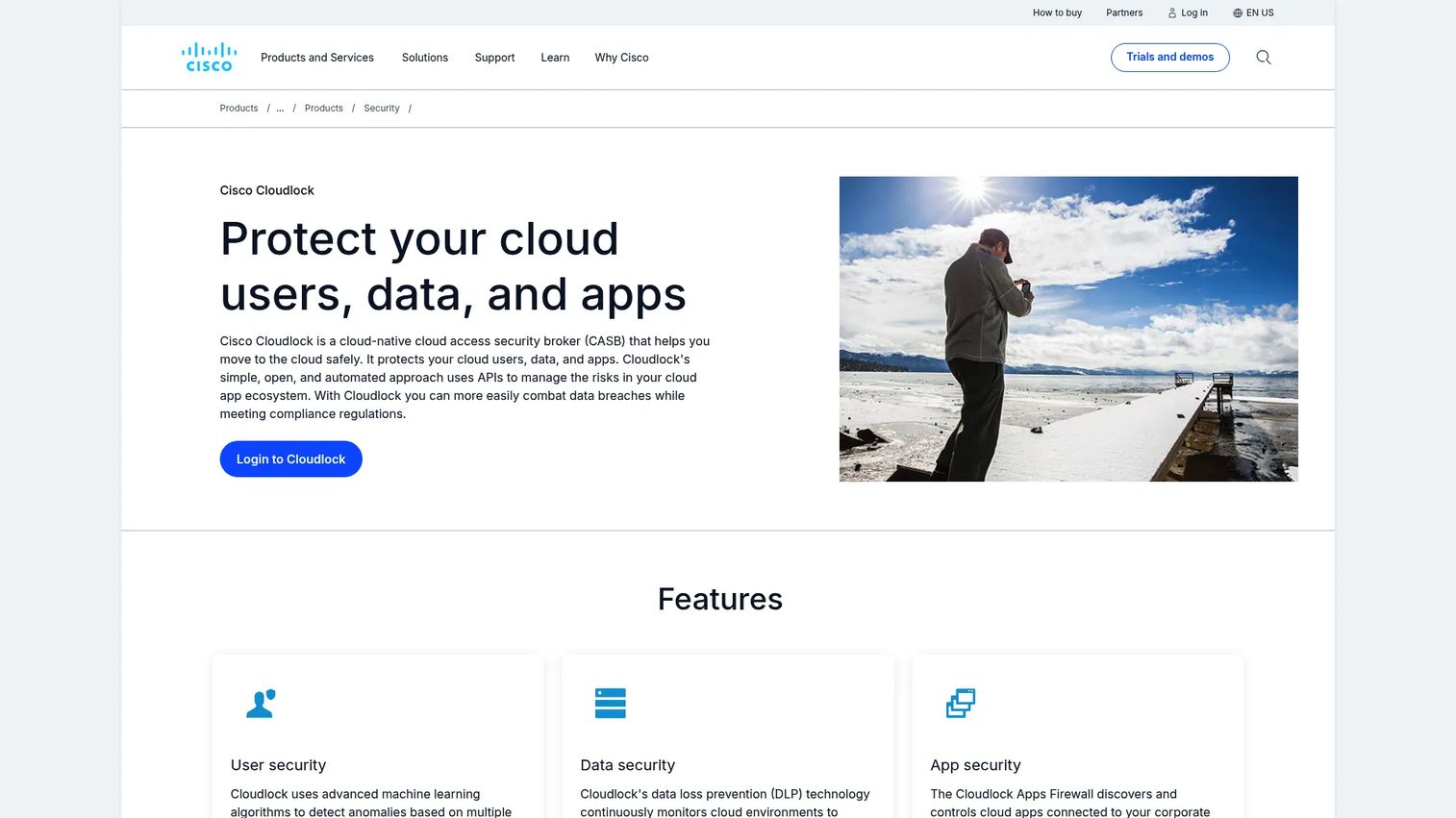Open Products and Services menu
Viewport: 1456px width, 818px height.
(317, 58)
